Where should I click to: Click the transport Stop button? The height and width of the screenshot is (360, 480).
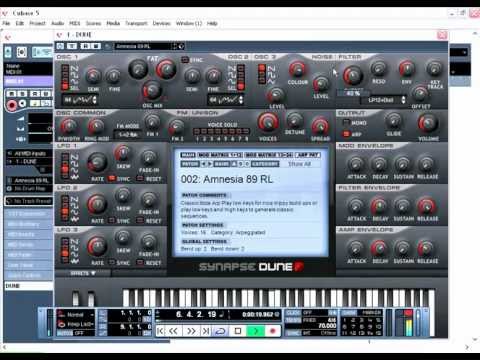point(238,331)
